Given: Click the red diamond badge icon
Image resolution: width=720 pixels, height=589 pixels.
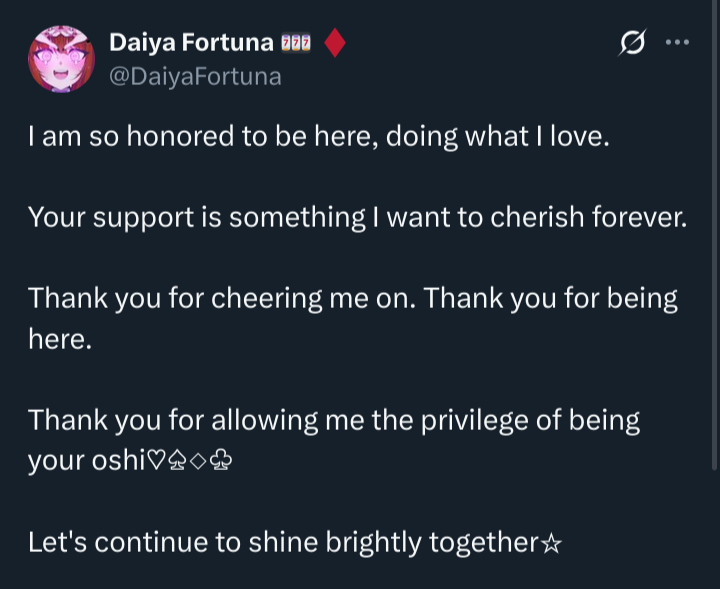Looking at the screenshot, I should [x=336, y=43].
